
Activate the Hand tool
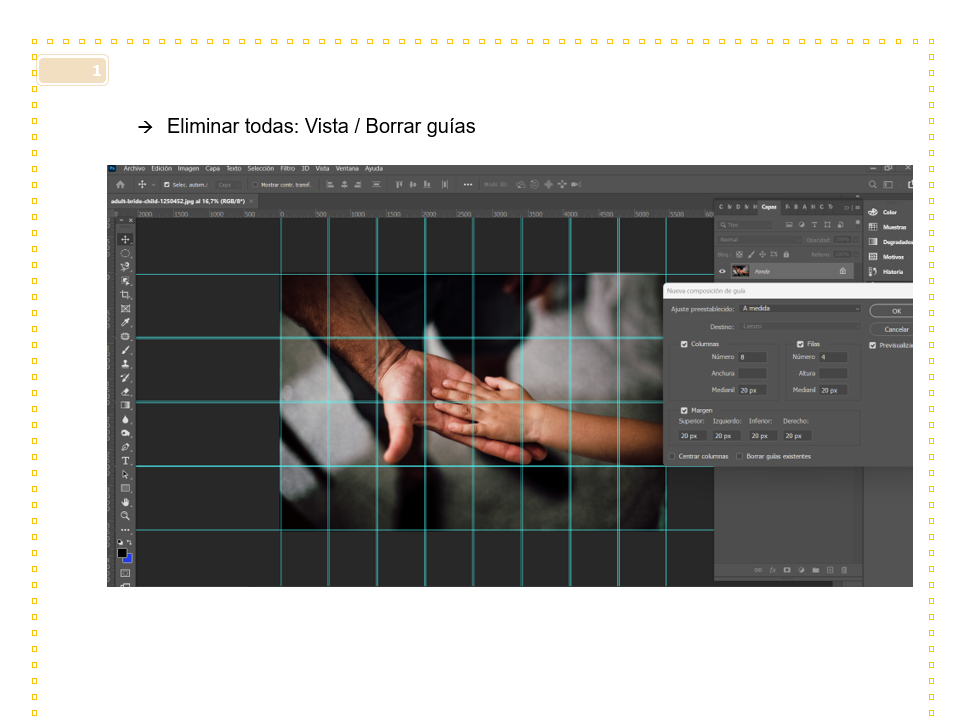click(x=125, y=502)
